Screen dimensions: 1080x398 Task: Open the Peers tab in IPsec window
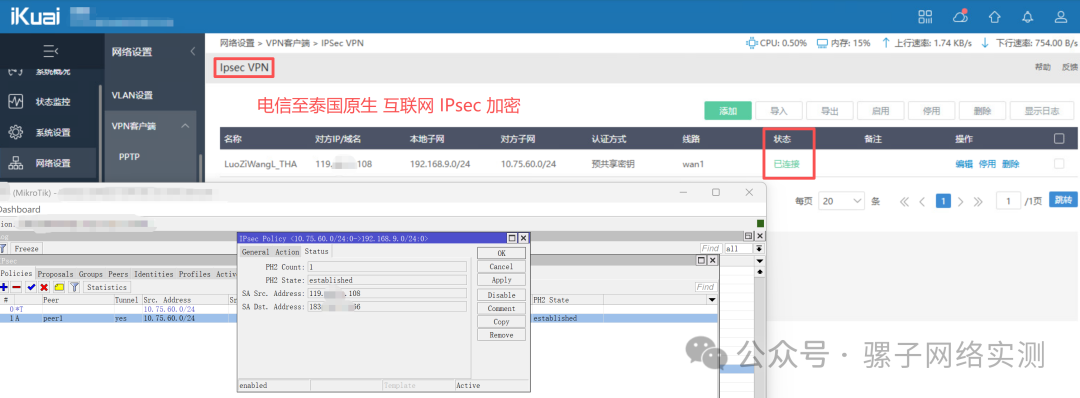pyautogui.click(x=118, y=274)
